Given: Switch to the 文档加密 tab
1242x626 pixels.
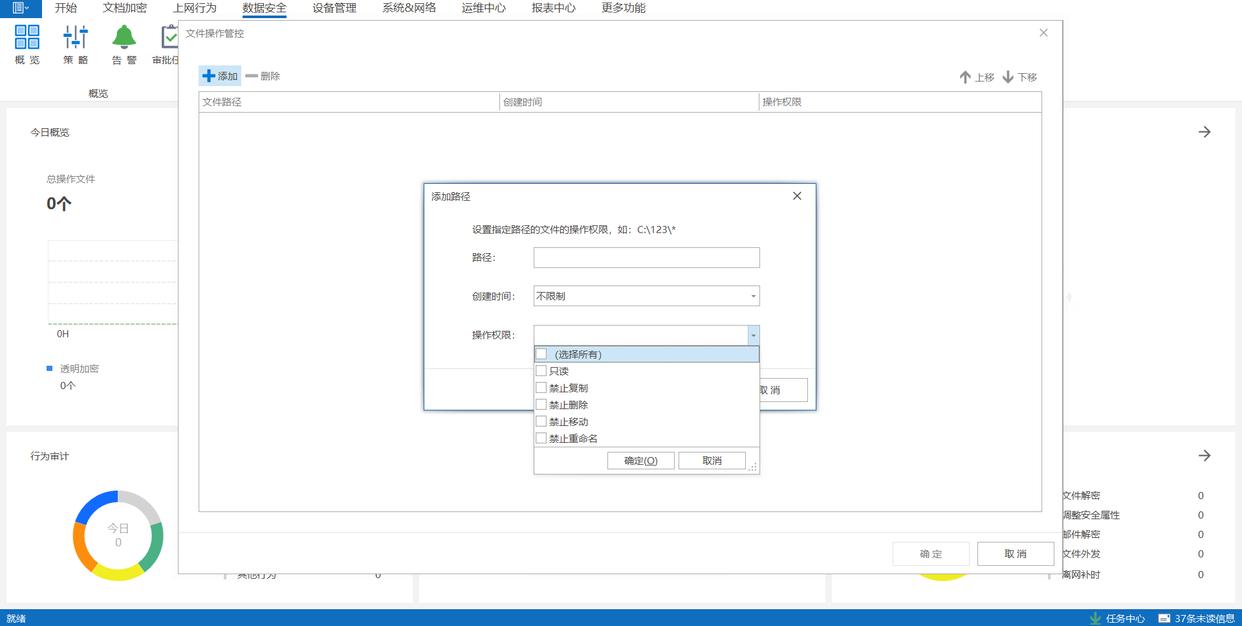Looking at the screenshot, I should [x=125, y=8].
